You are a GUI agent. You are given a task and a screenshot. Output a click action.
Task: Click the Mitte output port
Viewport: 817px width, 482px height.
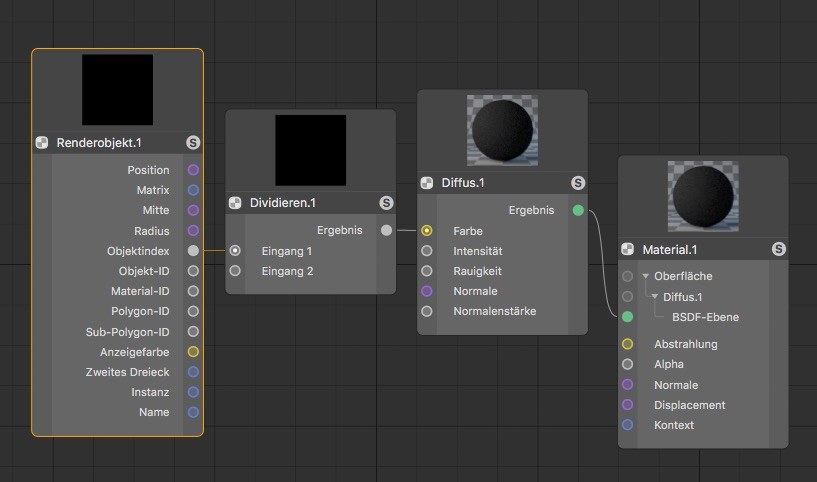click(x=193, y=210)
